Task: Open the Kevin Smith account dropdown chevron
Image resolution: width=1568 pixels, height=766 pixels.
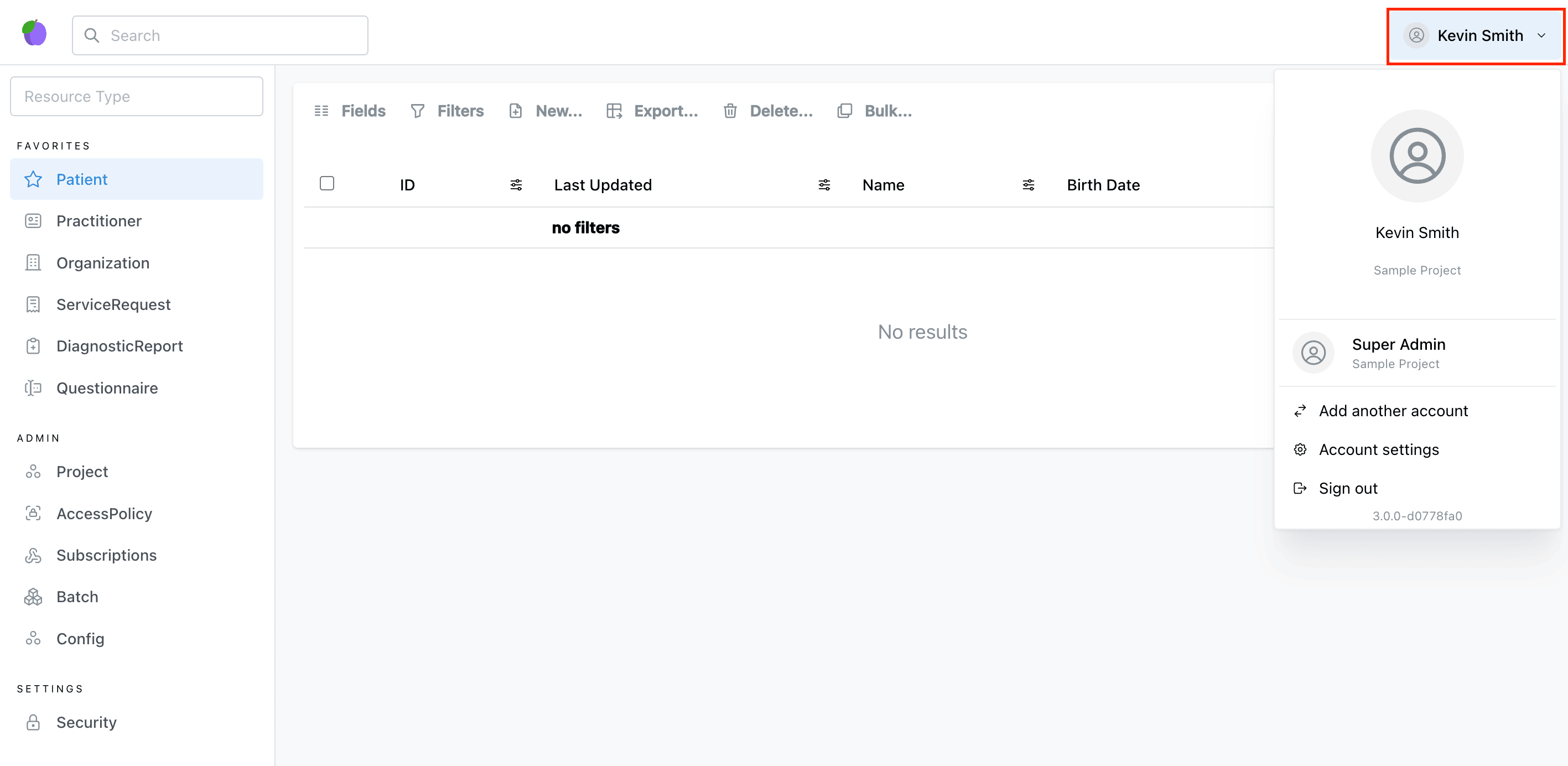Action: (x=1543, y=35)
